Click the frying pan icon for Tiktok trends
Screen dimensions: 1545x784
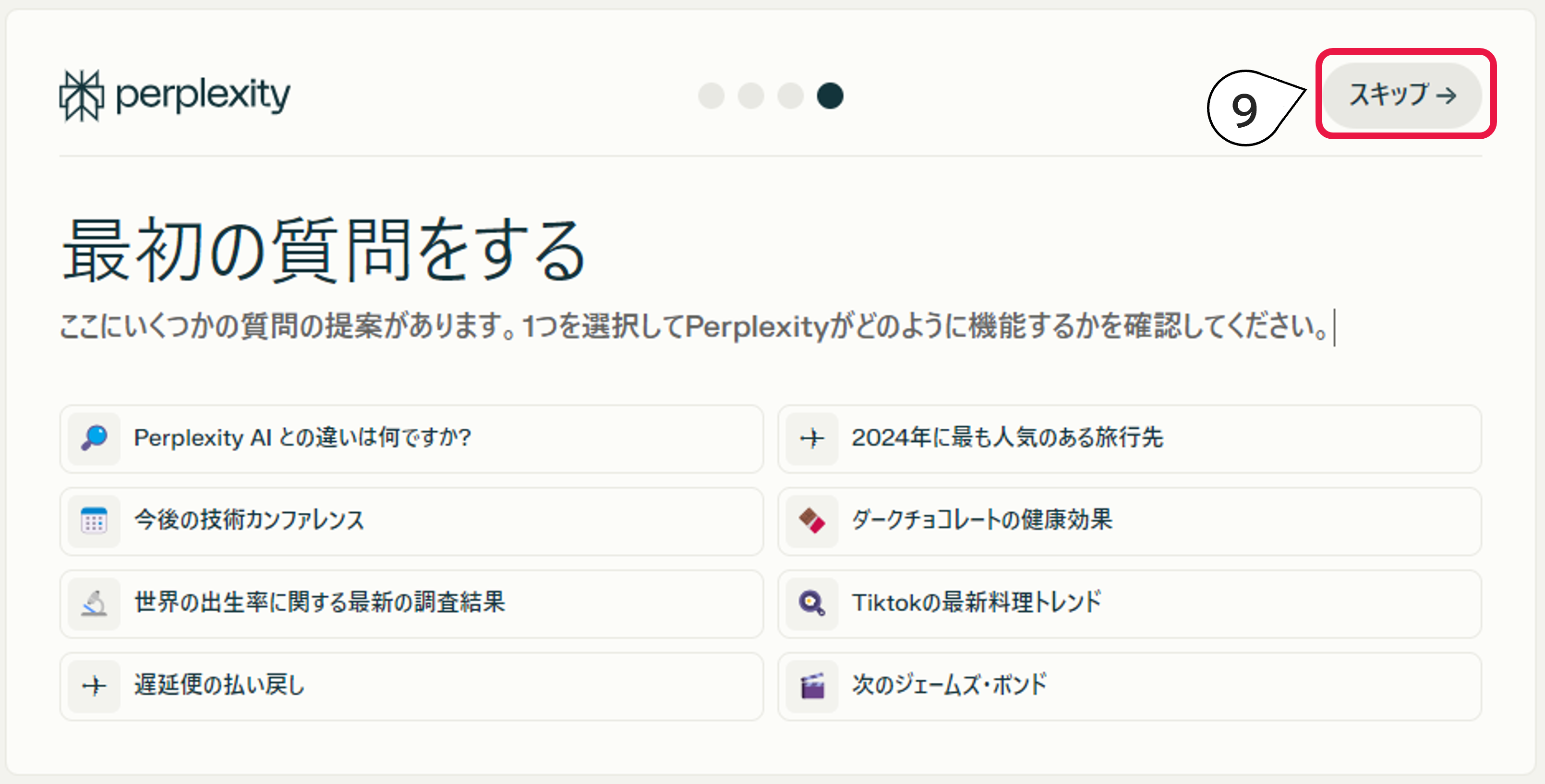(x=812, y=603)
